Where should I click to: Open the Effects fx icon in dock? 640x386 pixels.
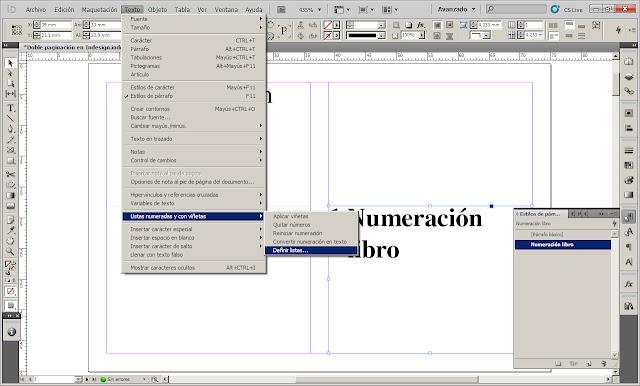(x=629, y=284)
